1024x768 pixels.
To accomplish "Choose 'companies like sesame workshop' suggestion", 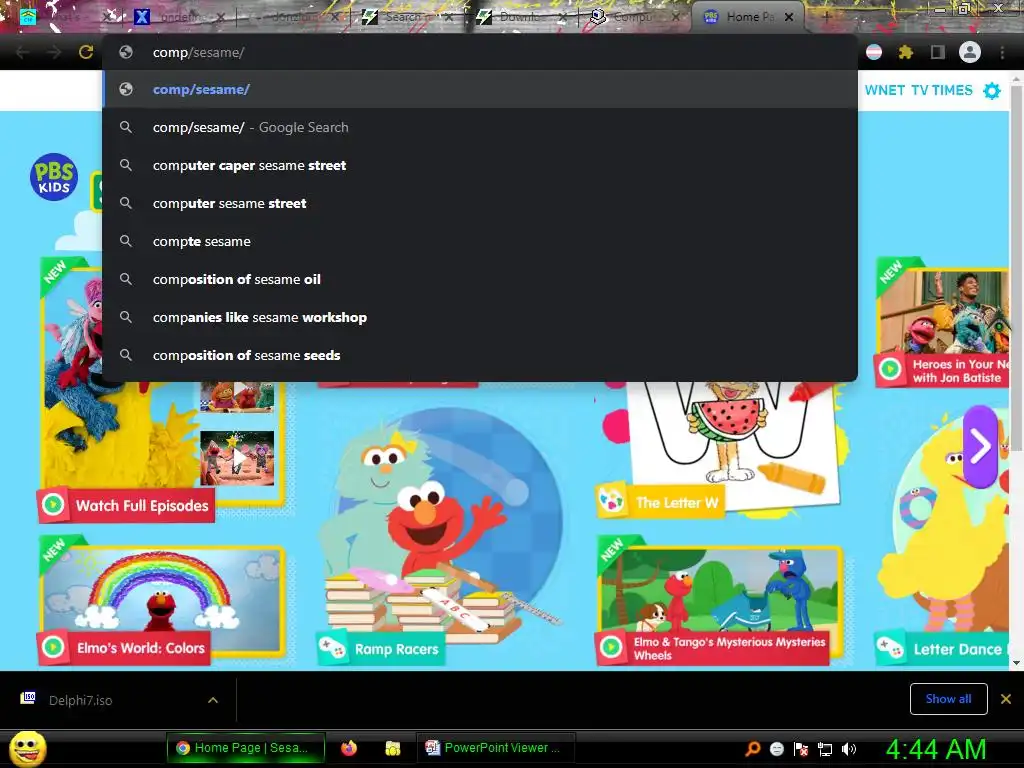I will click(x=480, y=317).
